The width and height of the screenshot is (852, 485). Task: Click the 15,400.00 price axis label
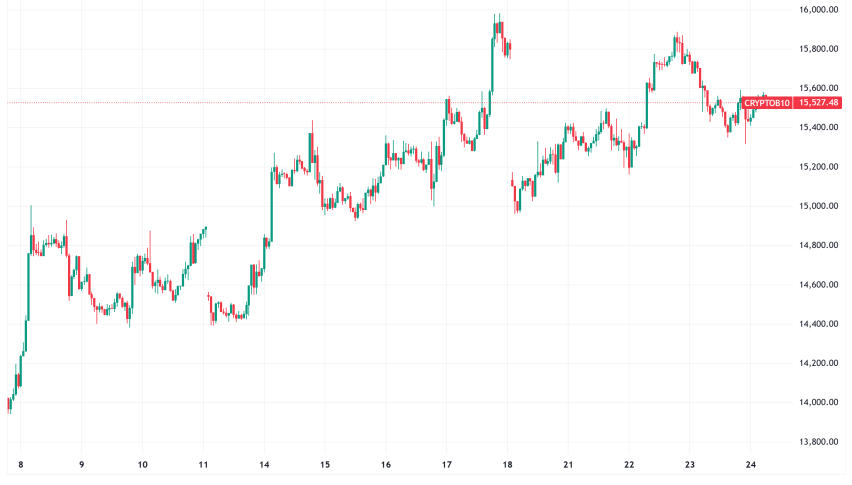pos(817,128)
